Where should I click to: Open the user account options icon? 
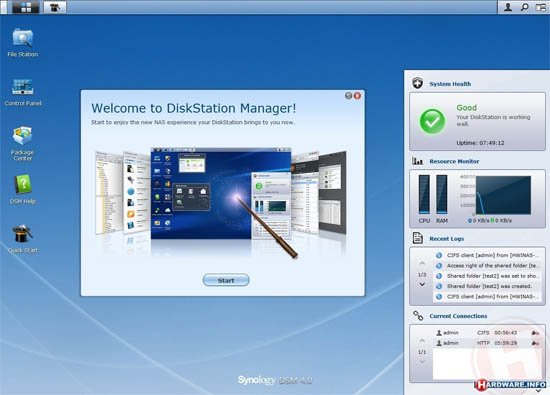pos(508,7)
